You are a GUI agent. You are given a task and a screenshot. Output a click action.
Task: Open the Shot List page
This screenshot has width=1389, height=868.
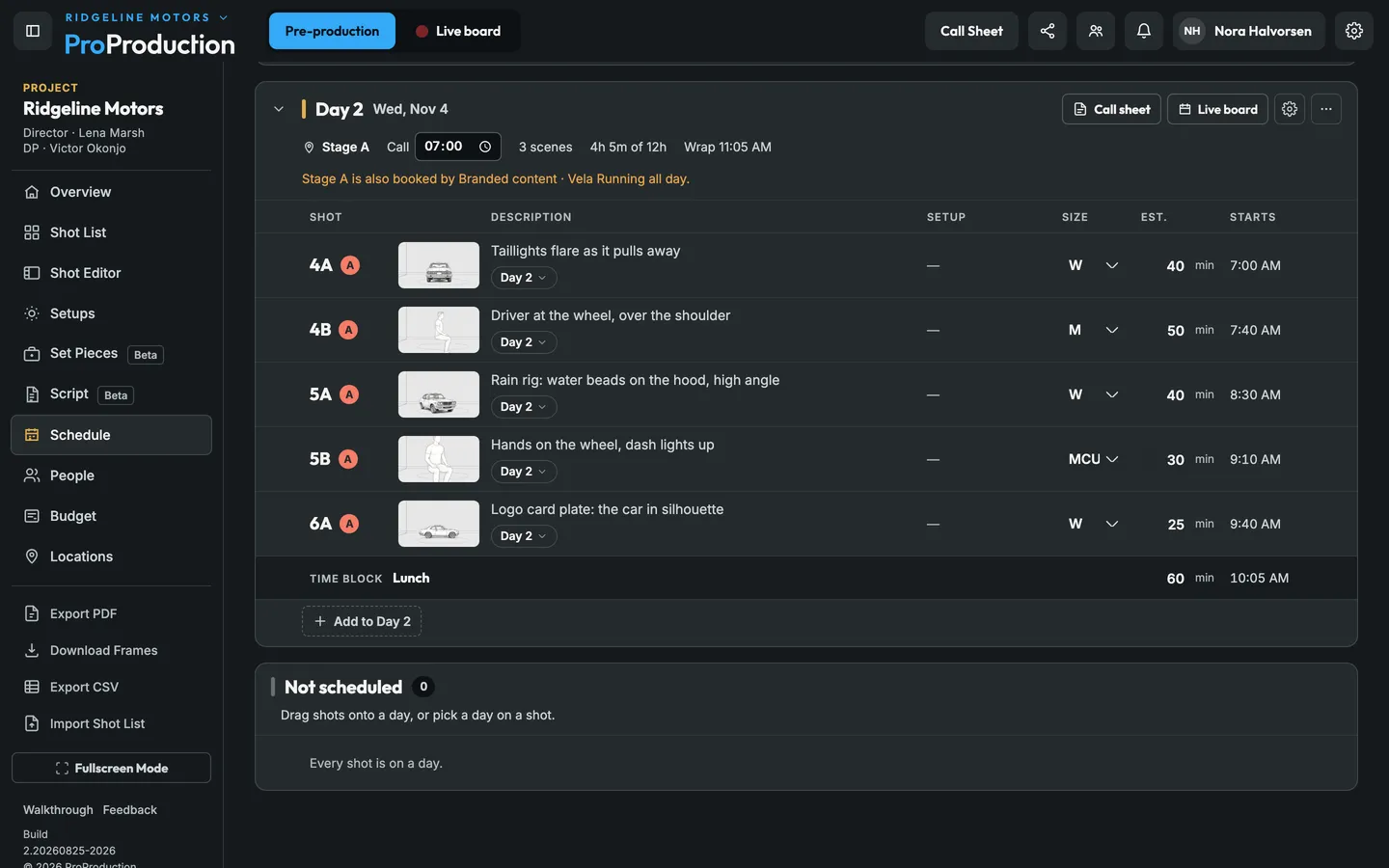coord(111,232)
